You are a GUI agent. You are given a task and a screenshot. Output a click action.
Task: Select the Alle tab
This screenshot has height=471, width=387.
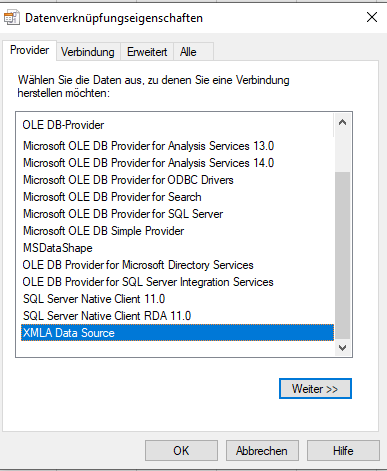click(188, 52)
